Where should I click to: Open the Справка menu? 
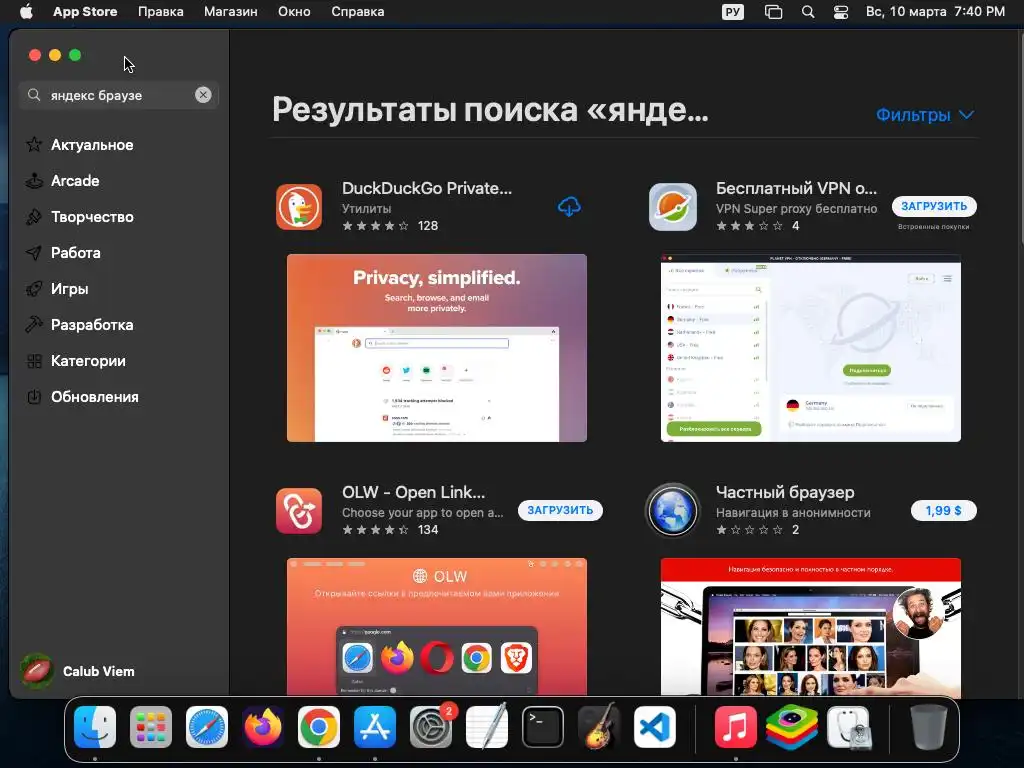(x=357, y=12)
